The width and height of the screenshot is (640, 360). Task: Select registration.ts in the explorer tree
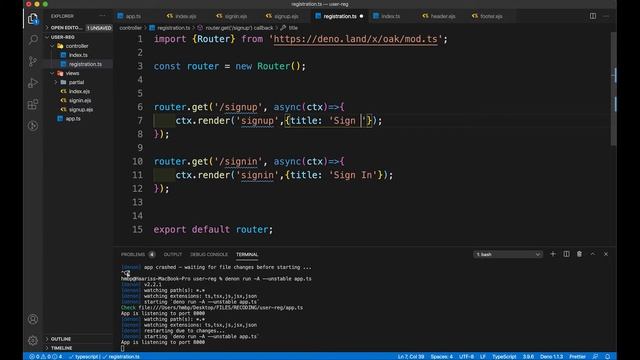click(85, 64)
